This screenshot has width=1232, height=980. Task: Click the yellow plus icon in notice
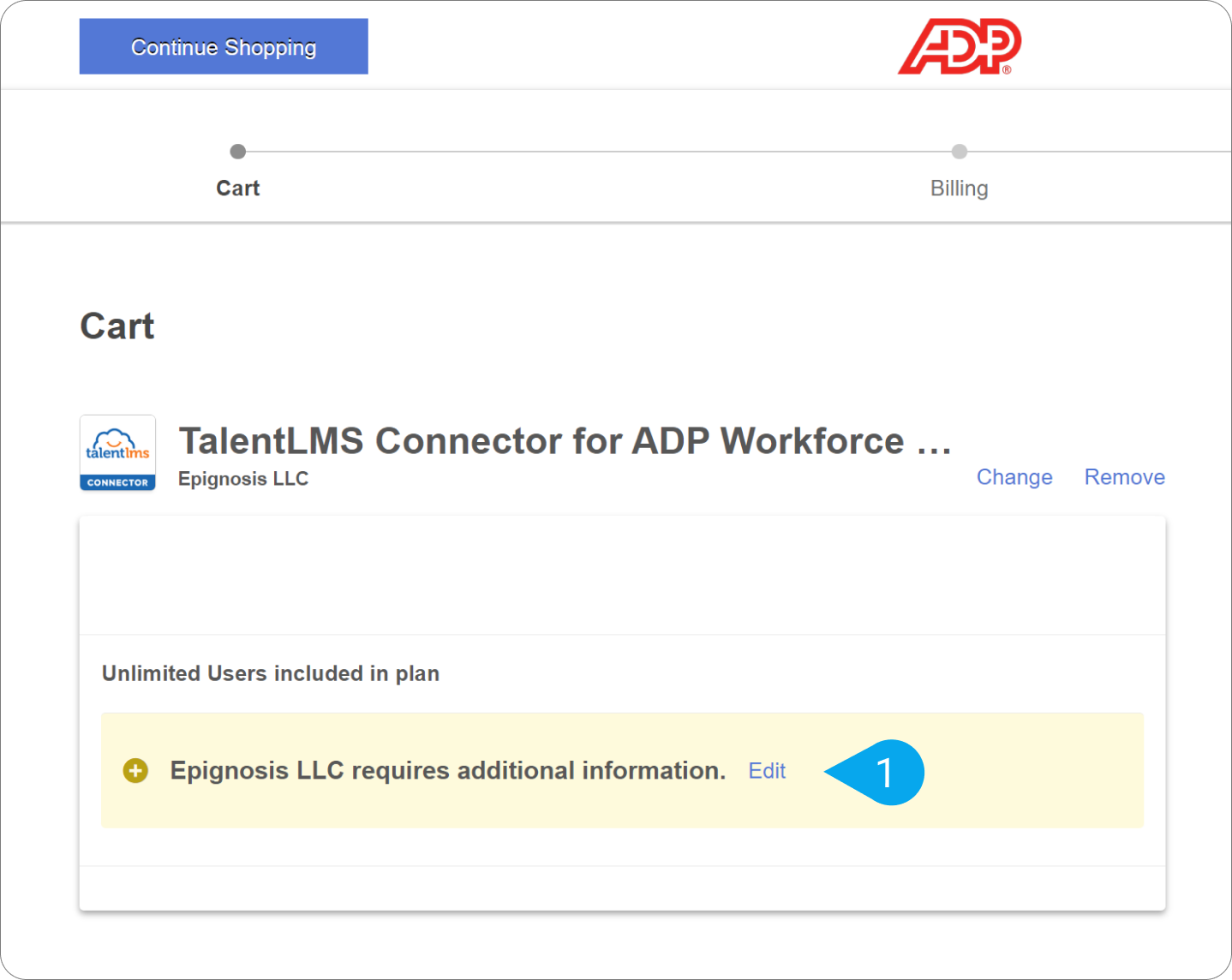point(135,771)
